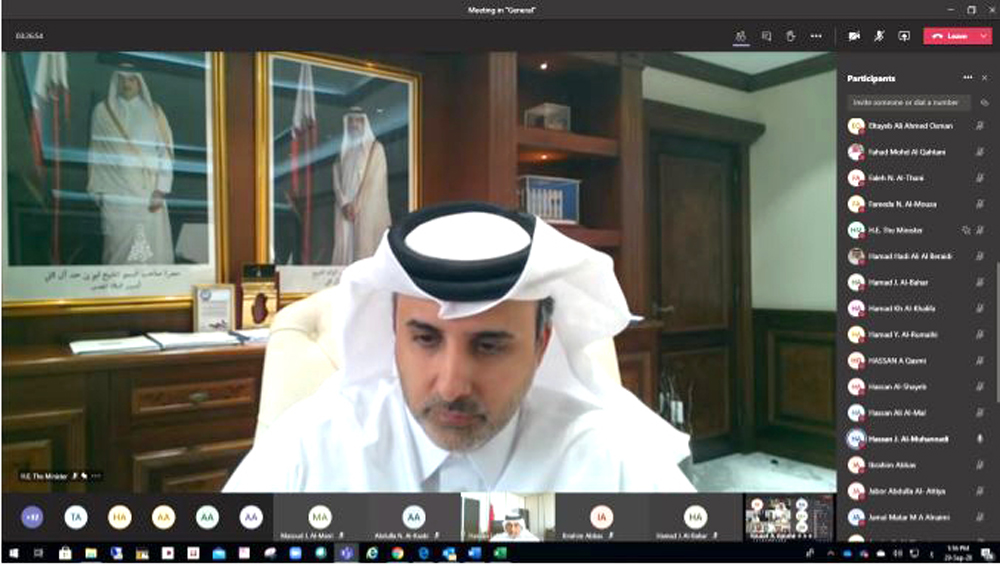Toggle the camera on or off
The image size is (1000, 566).
[854, 36]
